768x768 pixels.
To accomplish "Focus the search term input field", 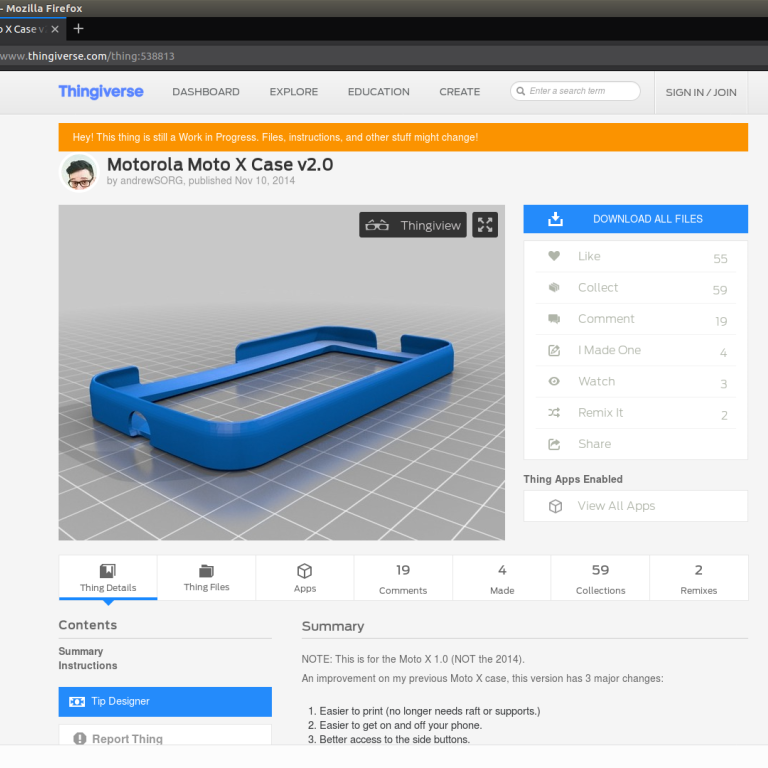I will [576, 91].
